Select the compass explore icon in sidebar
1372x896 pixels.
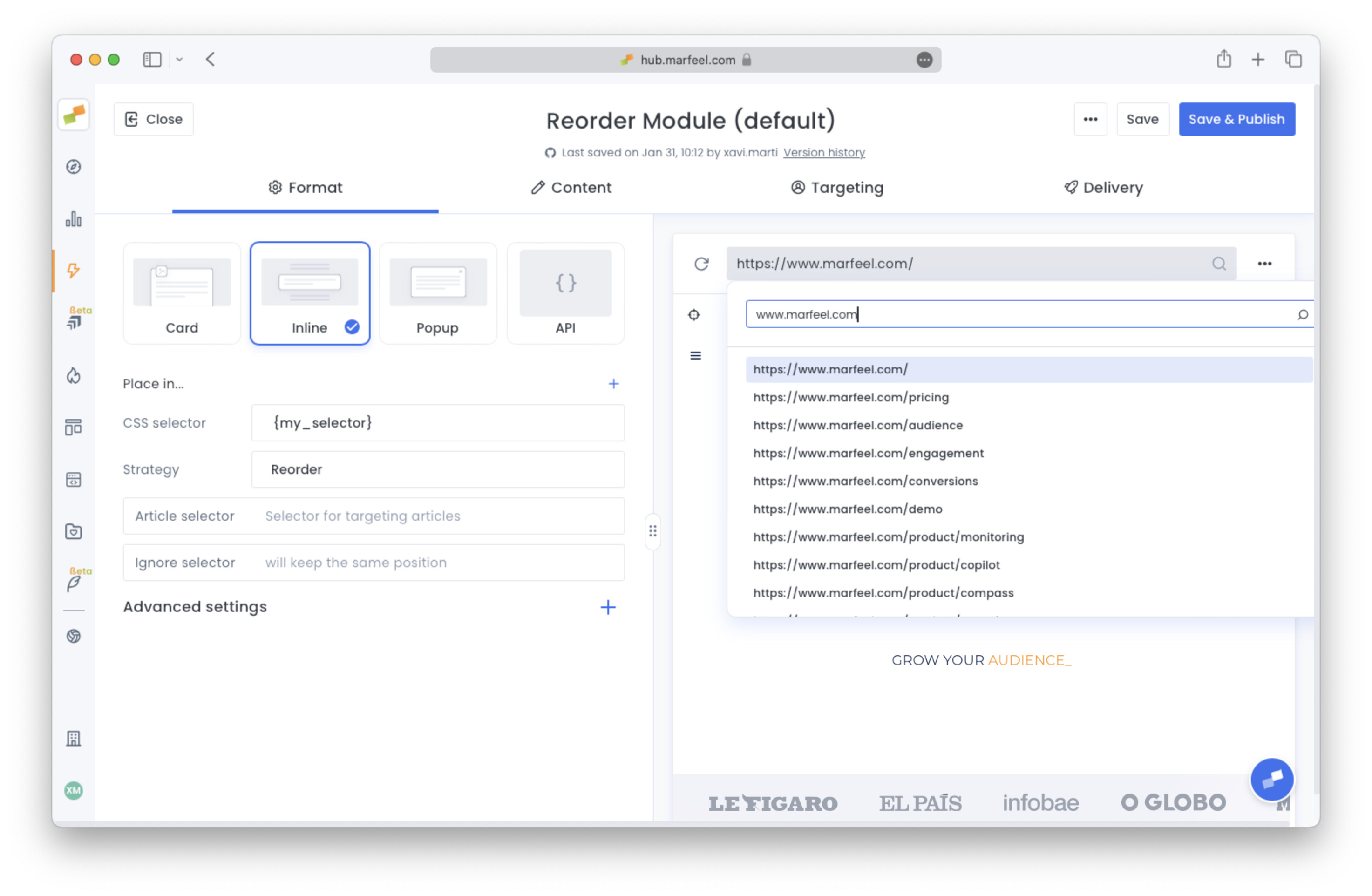tap(73, 167)
